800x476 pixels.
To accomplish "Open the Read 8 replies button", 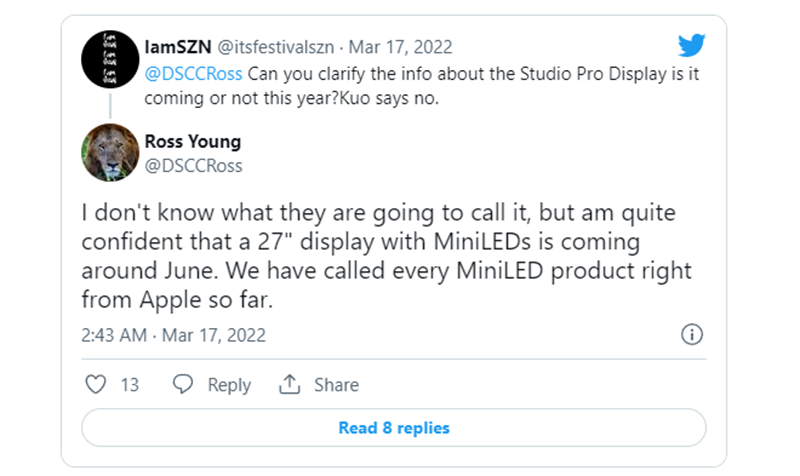I will [x=393, y=428].
